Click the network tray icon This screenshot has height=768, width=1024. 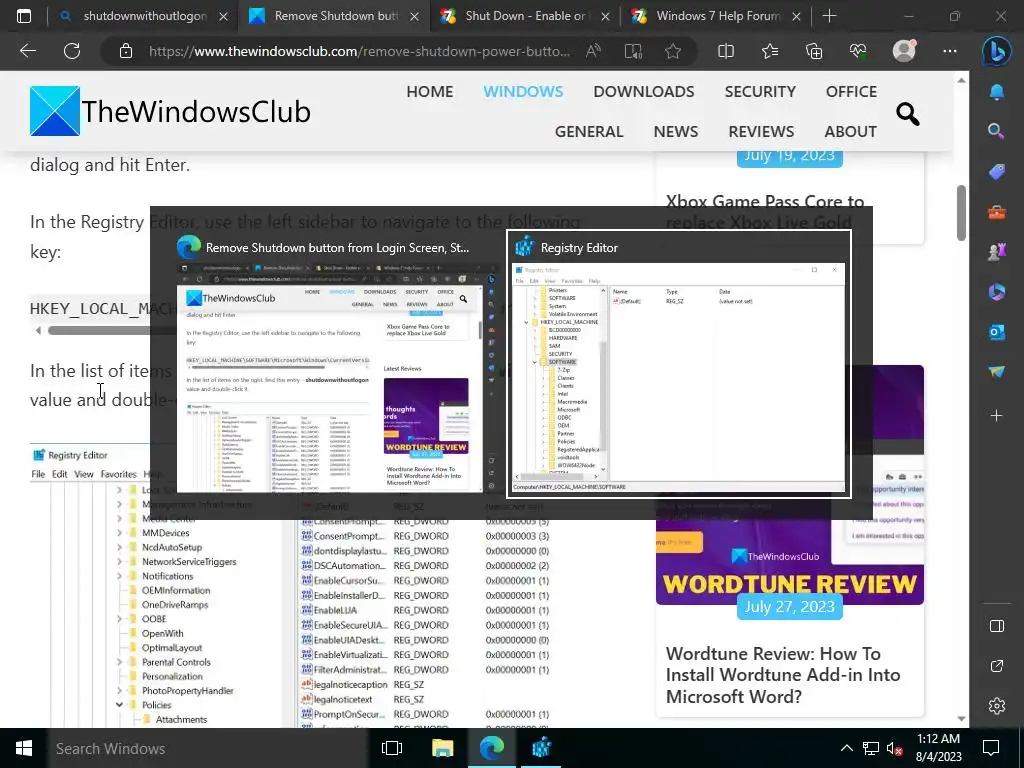point(870,748)
